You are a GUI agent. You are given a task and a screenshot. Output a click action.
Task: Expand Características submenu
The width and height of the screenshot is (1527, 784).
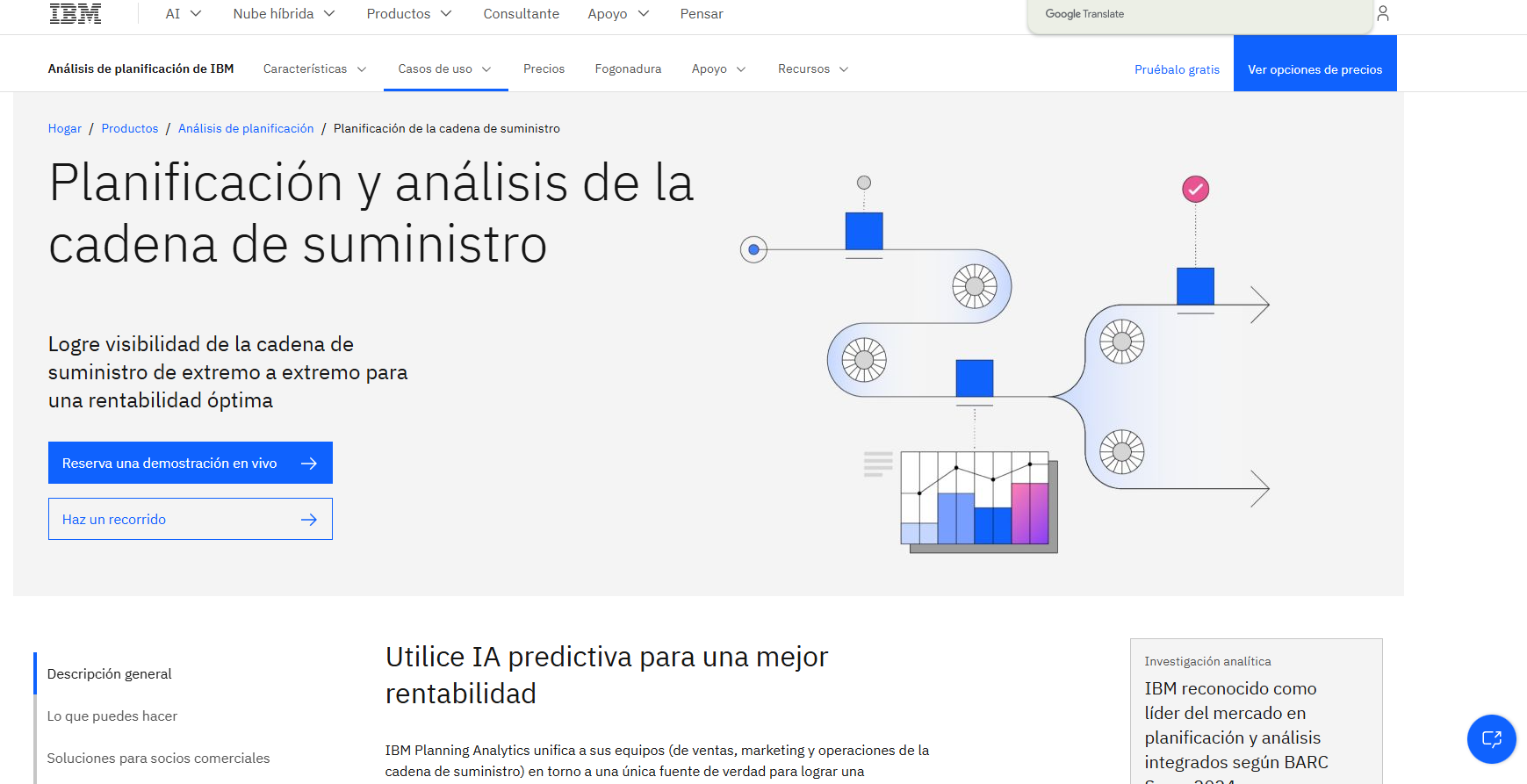[x=314, y=69]
